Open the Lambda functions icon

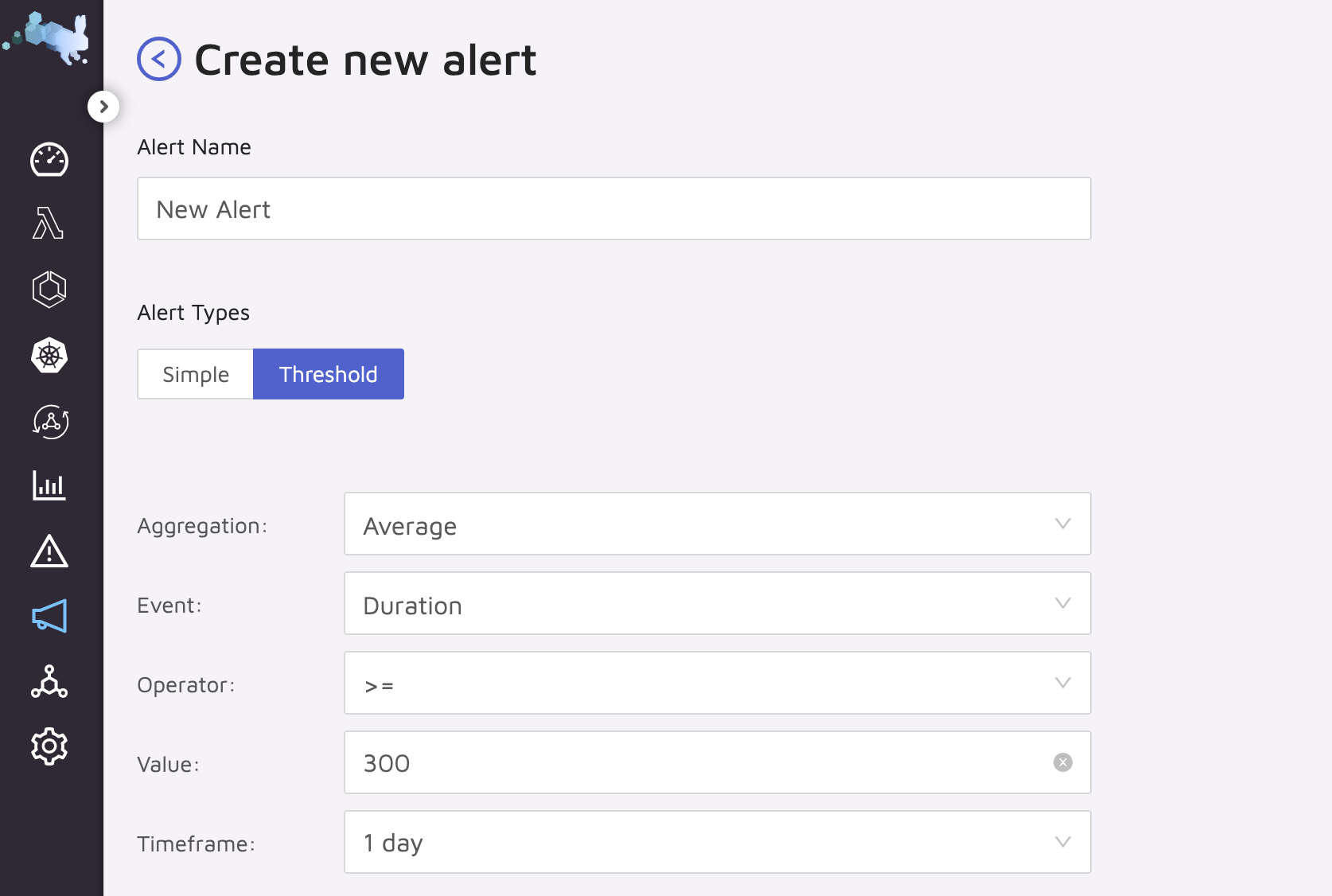pyautogui.click(x=49, y=223)
